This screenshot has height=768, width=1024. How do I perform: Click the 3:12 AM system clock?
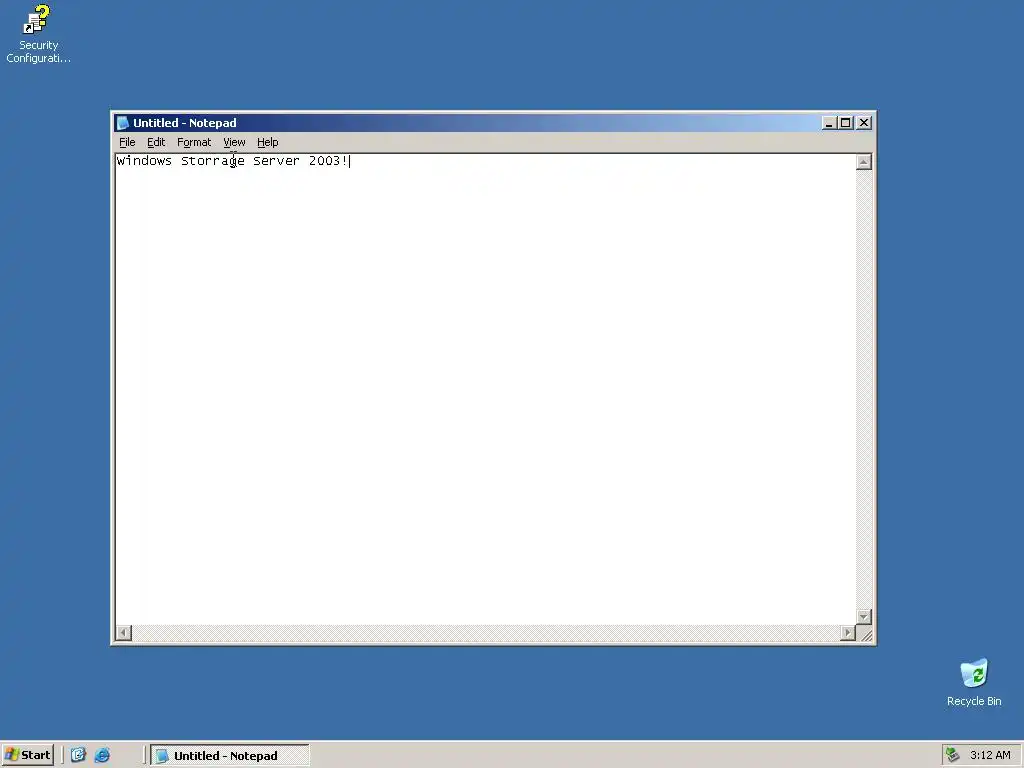click(990, 755)
